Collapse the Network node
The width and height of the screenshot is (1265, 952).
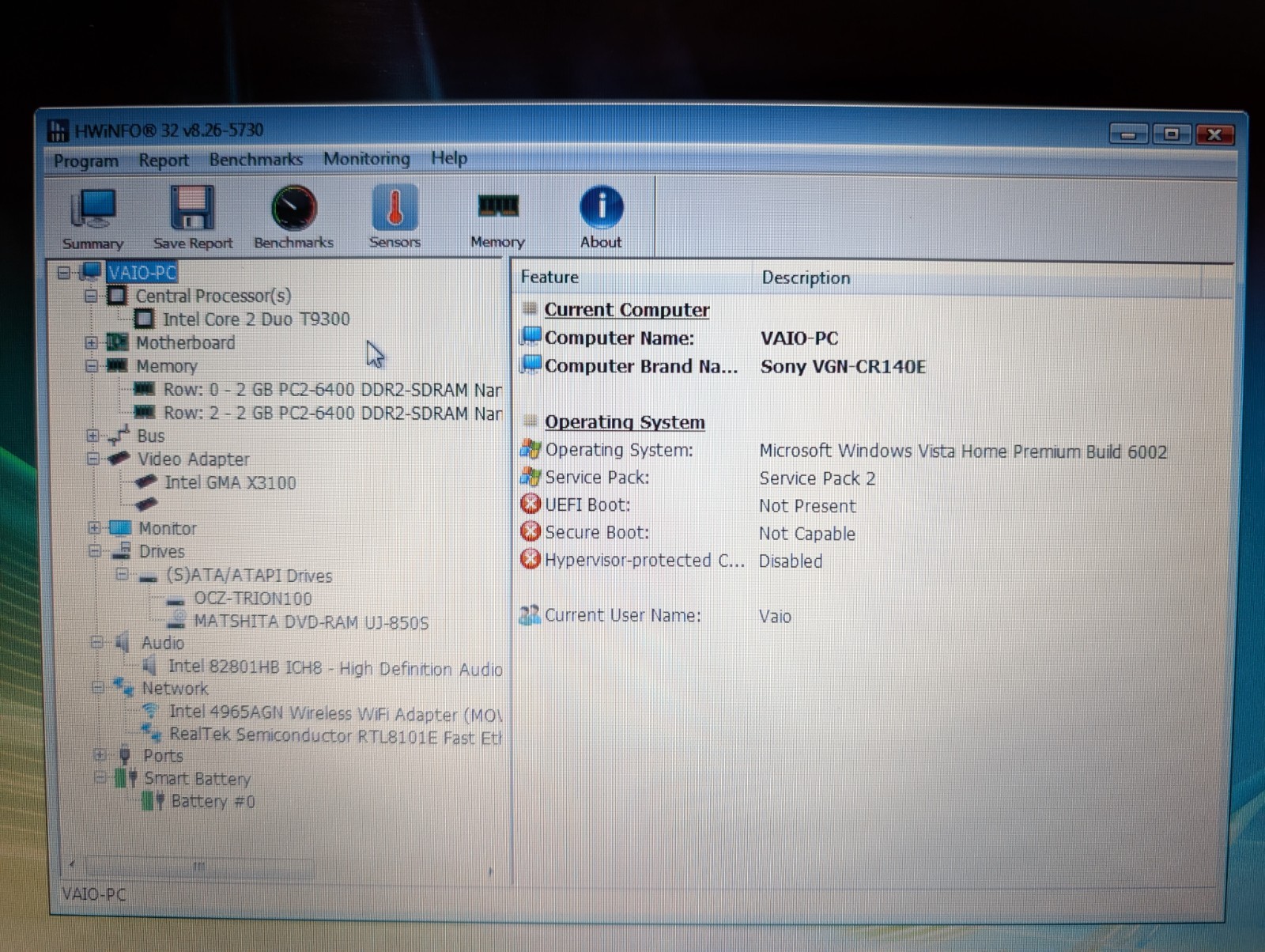[x=97, y=687]
